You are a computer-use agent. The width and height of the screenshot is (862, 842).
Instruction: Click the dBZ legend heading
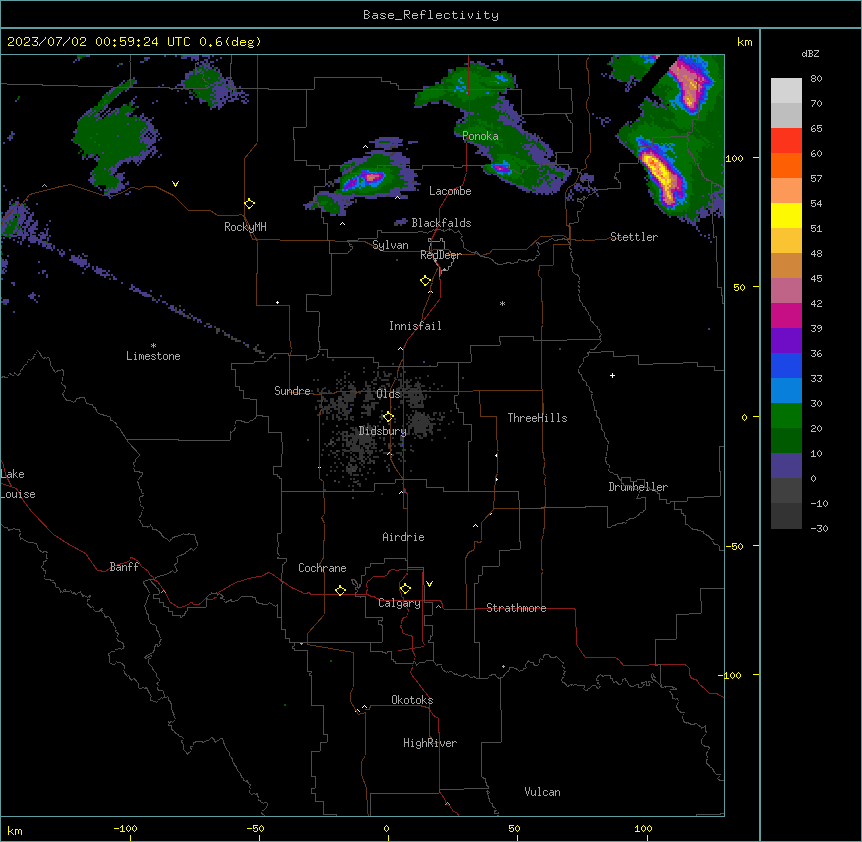click(810, 54)
